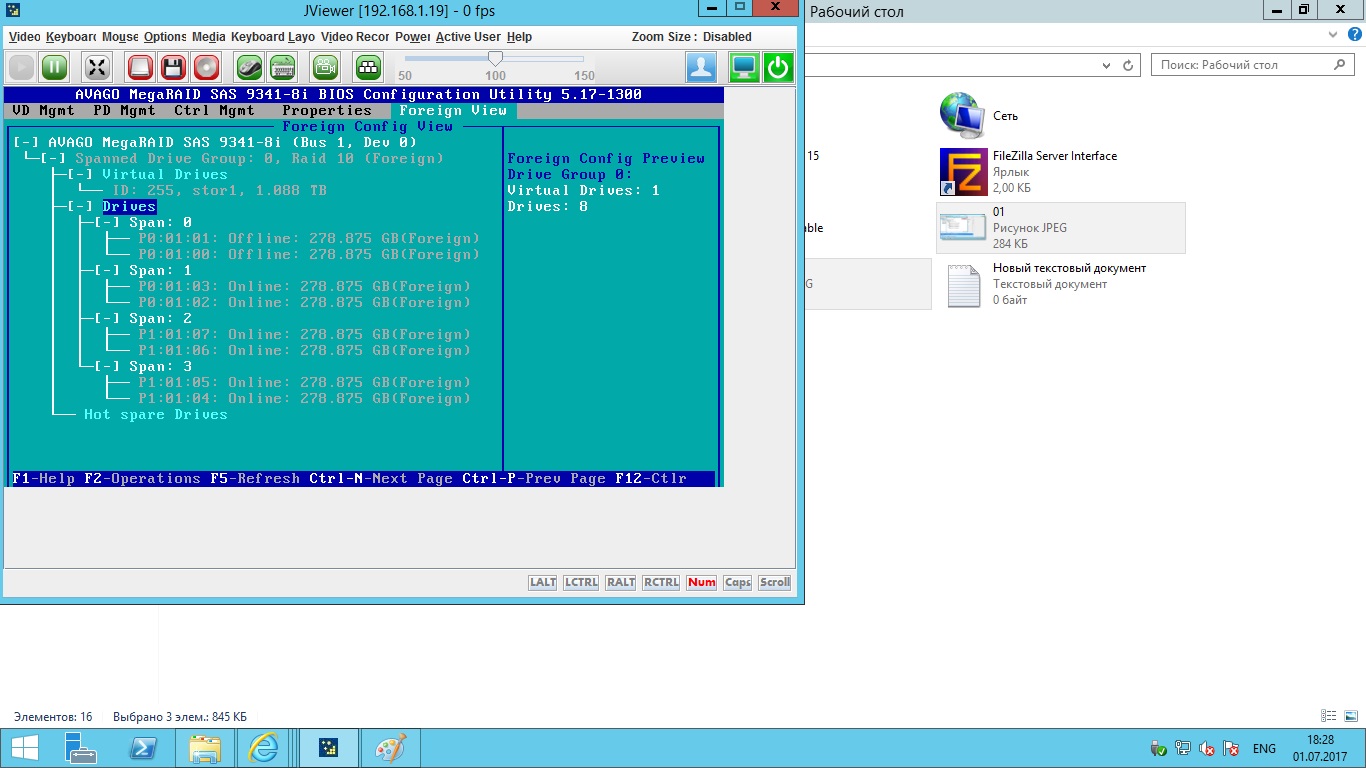
Task: Click the red floppy disk media icon
Action: click(x=173, y=68)
